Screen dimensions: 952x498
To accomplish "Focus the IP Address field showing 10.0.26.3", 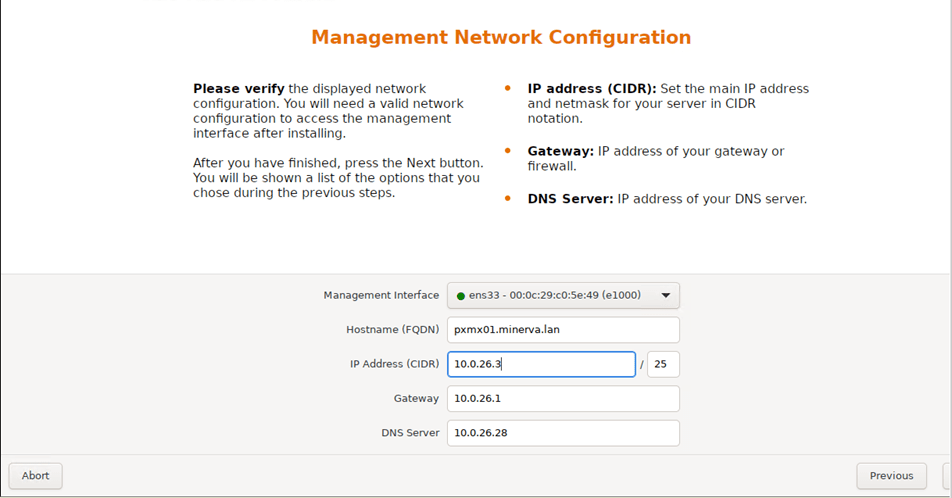I will click(x=540, y=364).
